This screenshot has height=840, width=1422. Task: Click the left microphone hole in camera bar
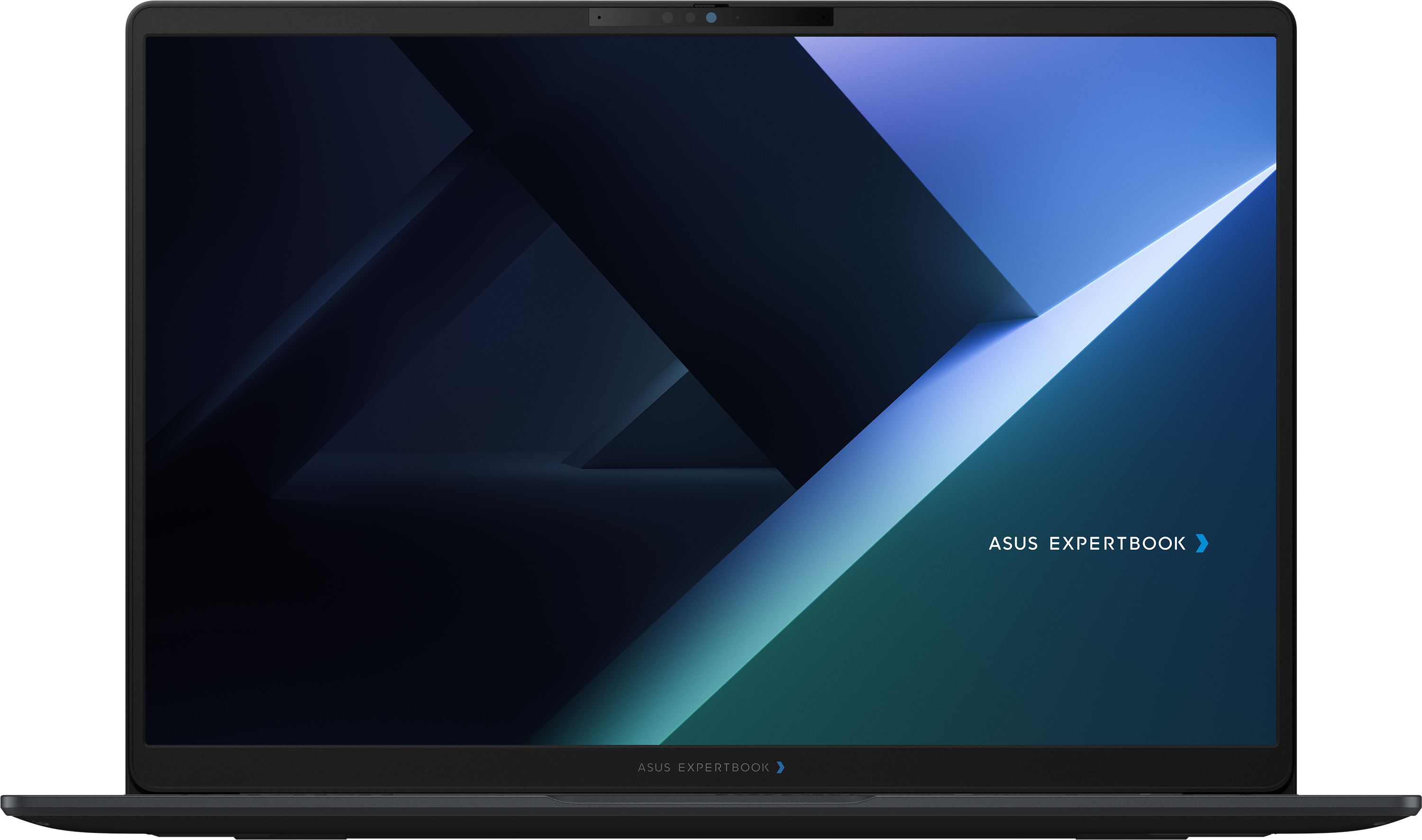click(599, 18)
